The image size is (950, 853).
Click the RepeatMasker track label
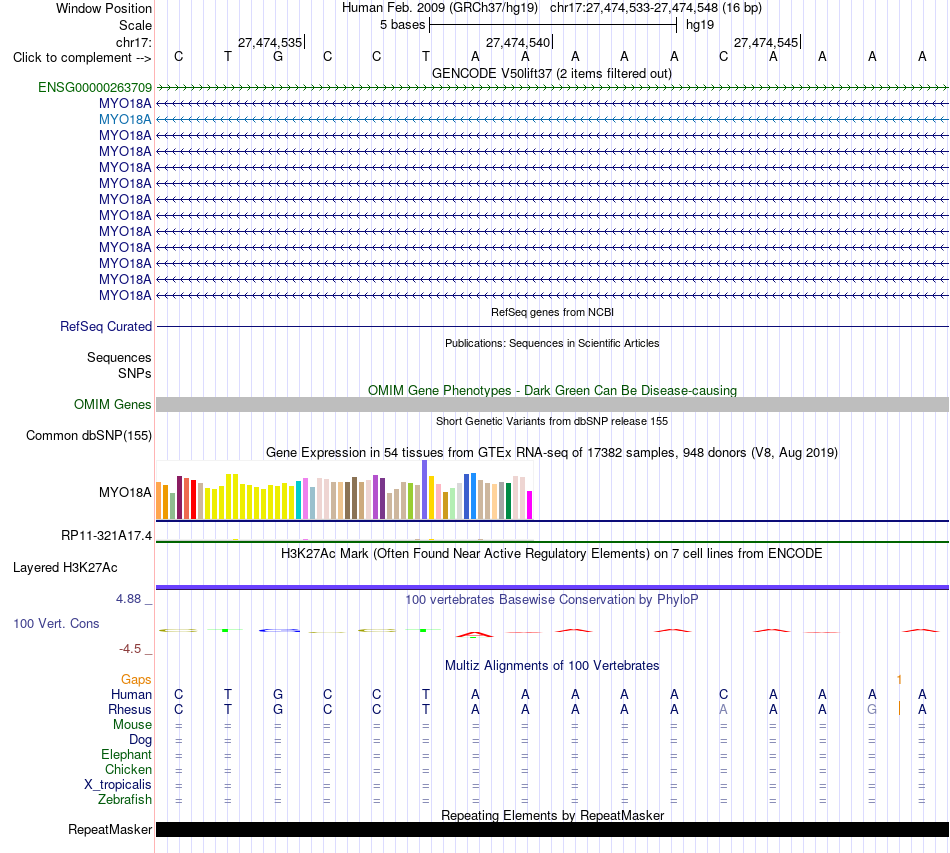(x=110, y=829)
